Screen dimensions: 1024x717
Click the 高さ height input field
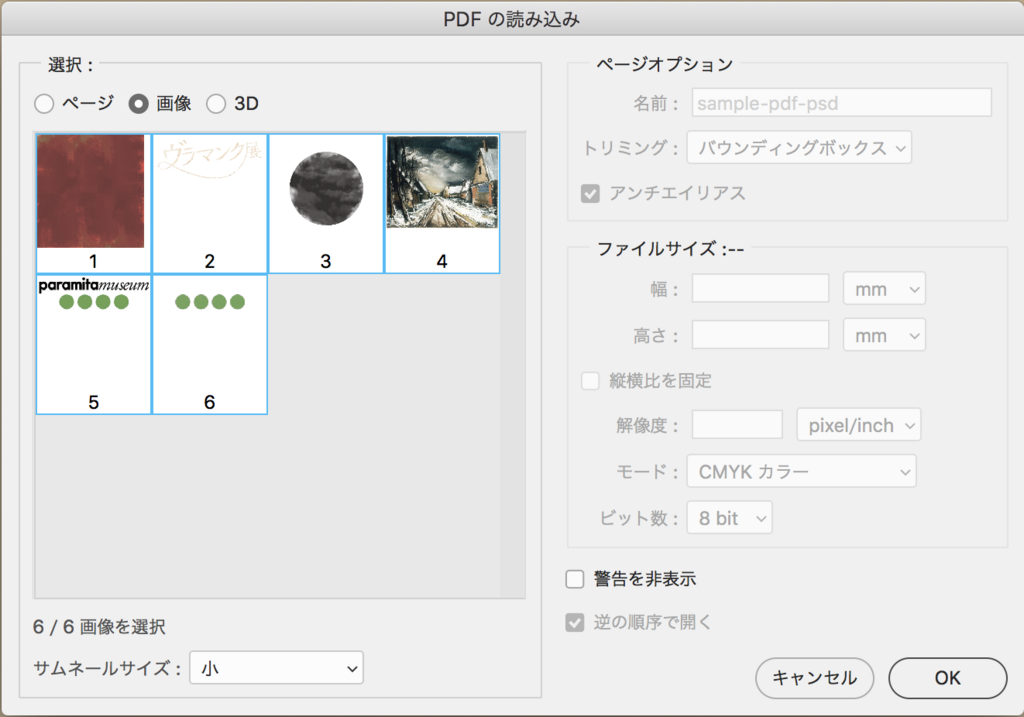coord(760,335)
